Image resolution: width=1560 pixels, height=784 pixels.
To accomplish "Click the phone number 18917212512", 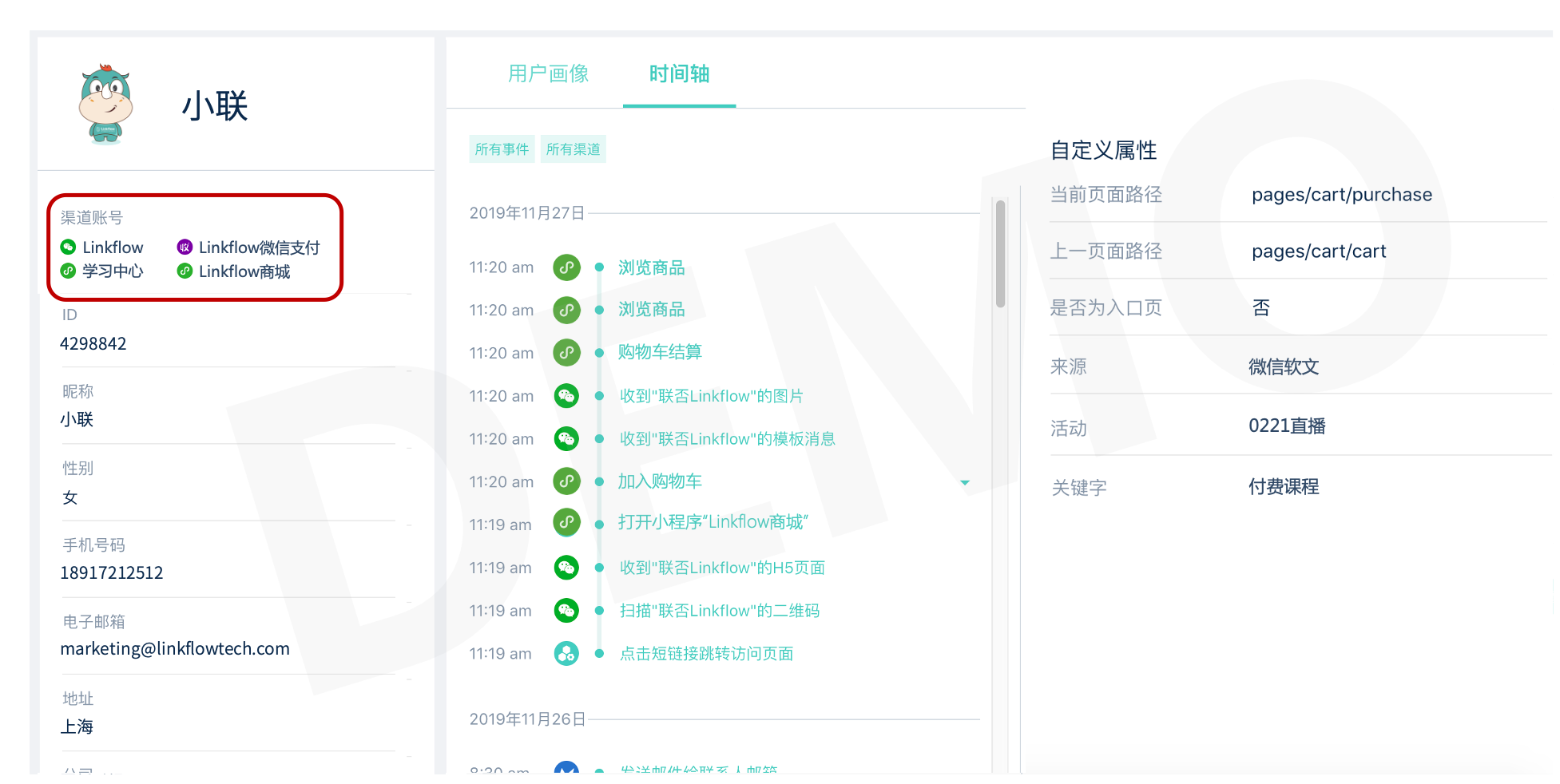I will click(112, 573).
